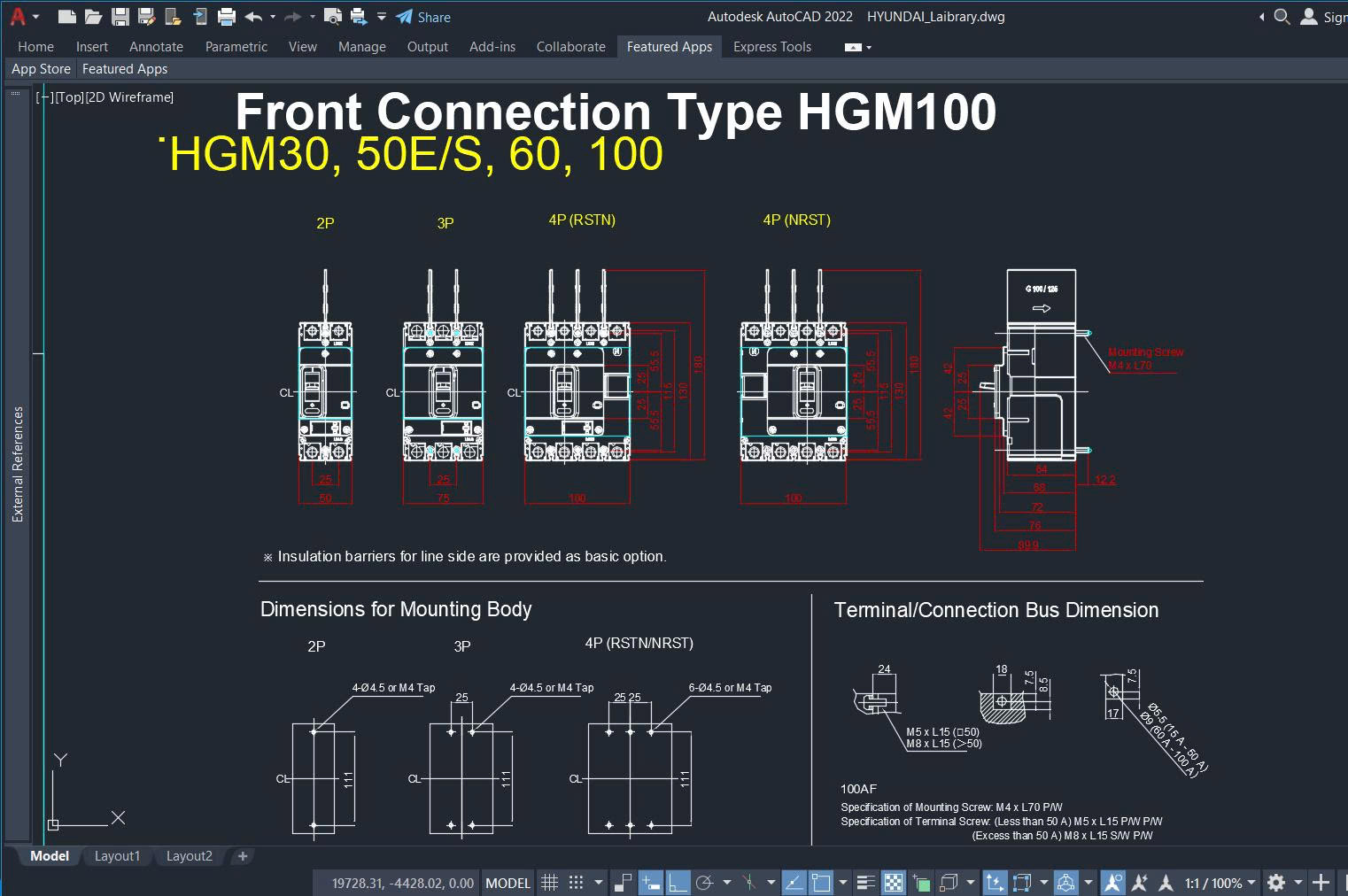This screenshot has height=896, width=1348.
Task: Expand the AutoCAD application menu arrow
Action: [x=35, y=16]
